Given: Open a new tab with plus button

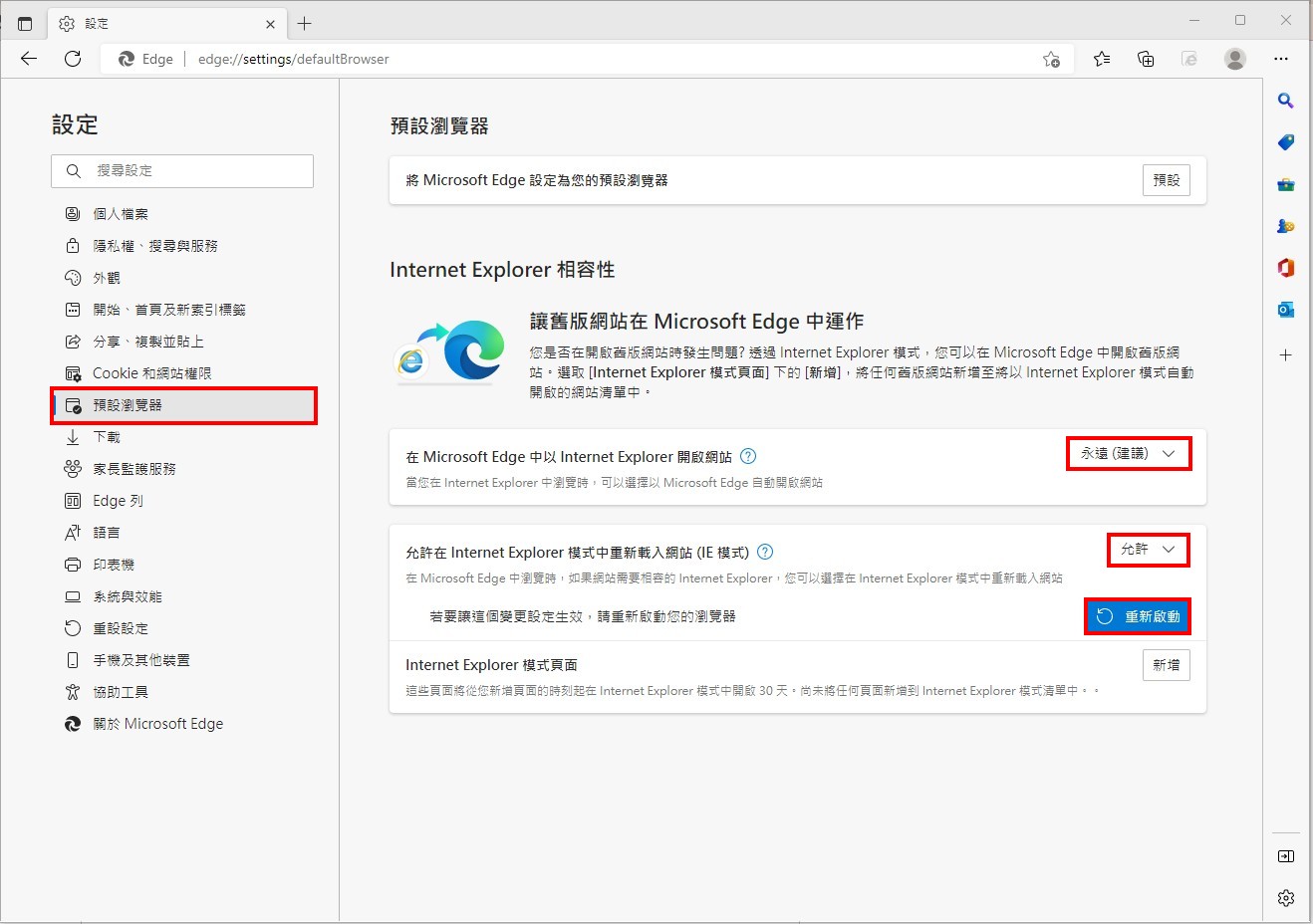Looking at the screenshot, I should pos(305,23).
